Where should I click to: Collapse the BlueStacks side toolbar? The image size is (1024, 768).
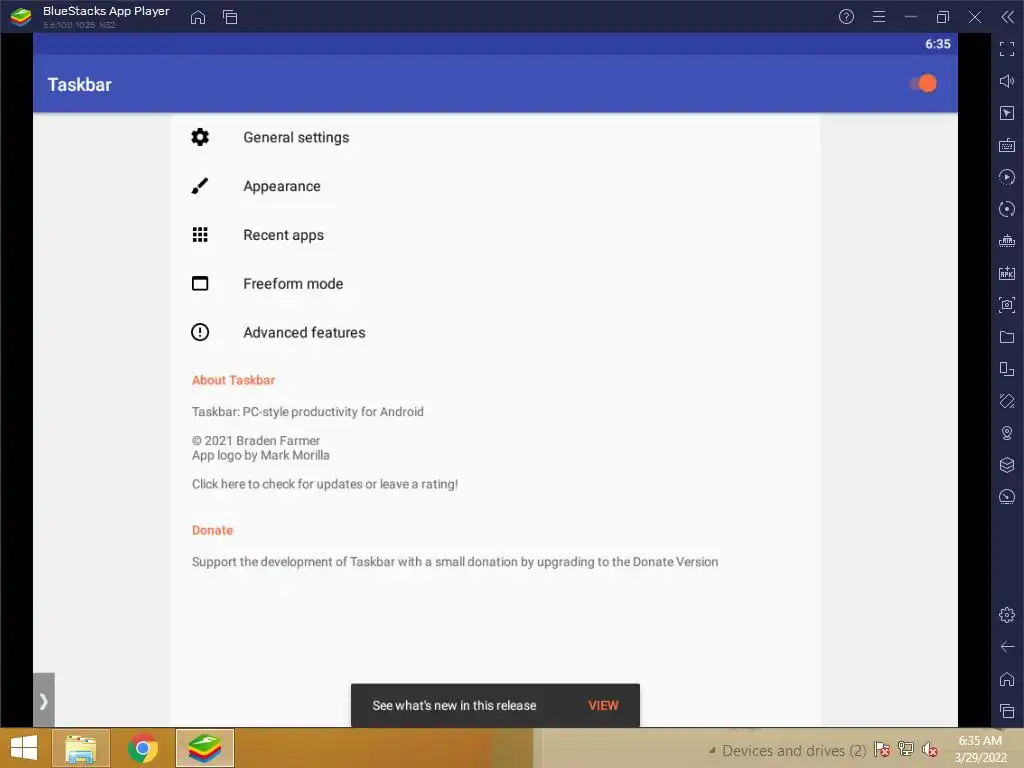pyautogui.click(x=1007, y=17)
